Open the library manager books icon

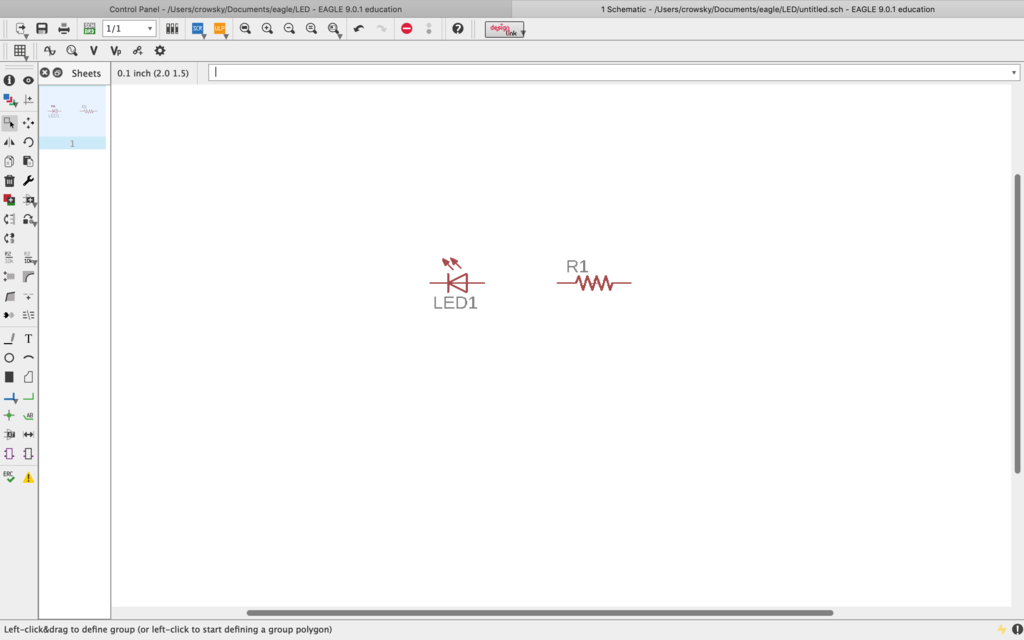[172, 29]
